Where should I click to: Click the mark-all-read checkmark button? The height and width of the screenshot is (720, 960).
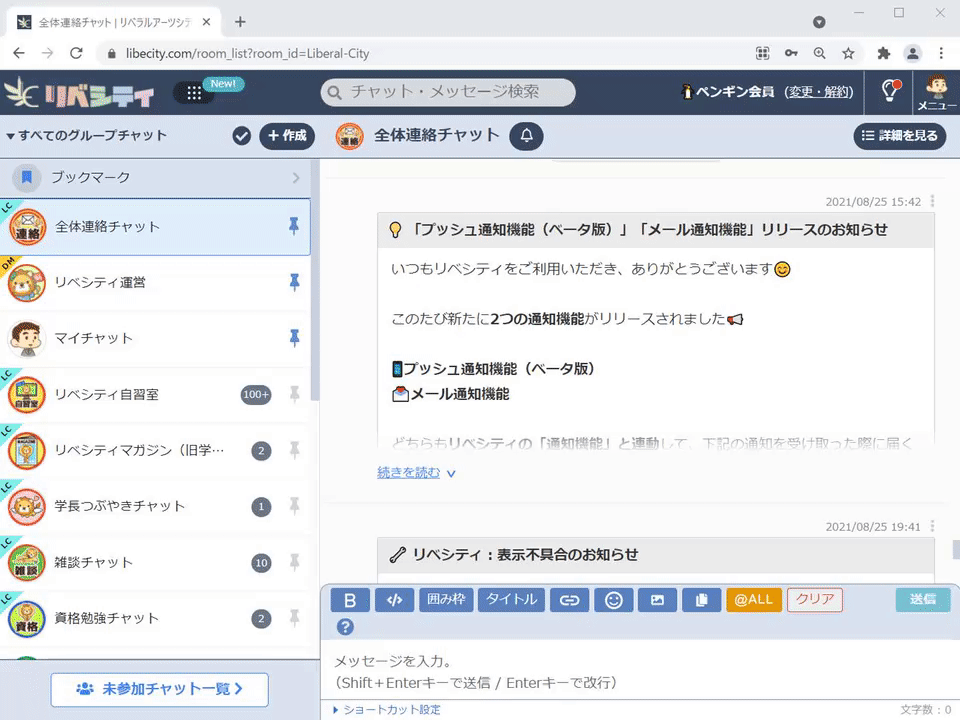pos(242,135)
